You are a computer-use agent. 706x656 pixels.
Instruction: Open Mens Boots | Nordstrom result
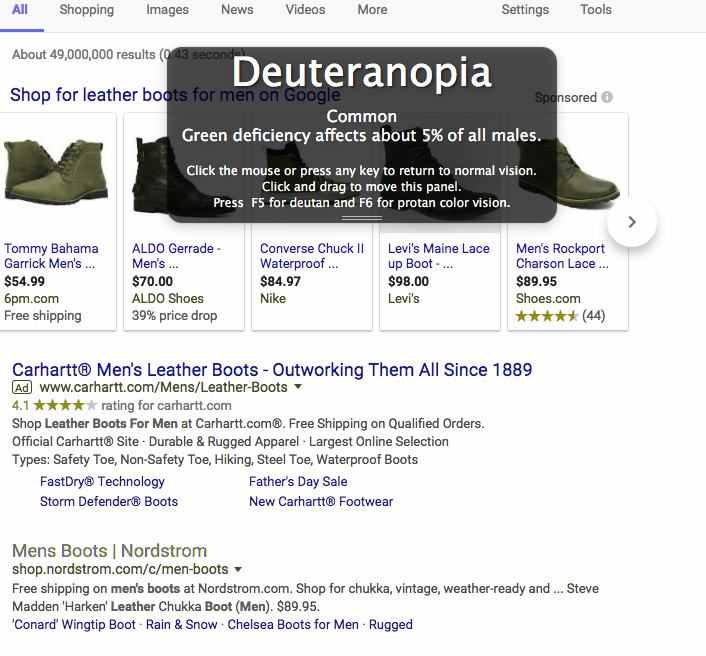tap(109, 551)
